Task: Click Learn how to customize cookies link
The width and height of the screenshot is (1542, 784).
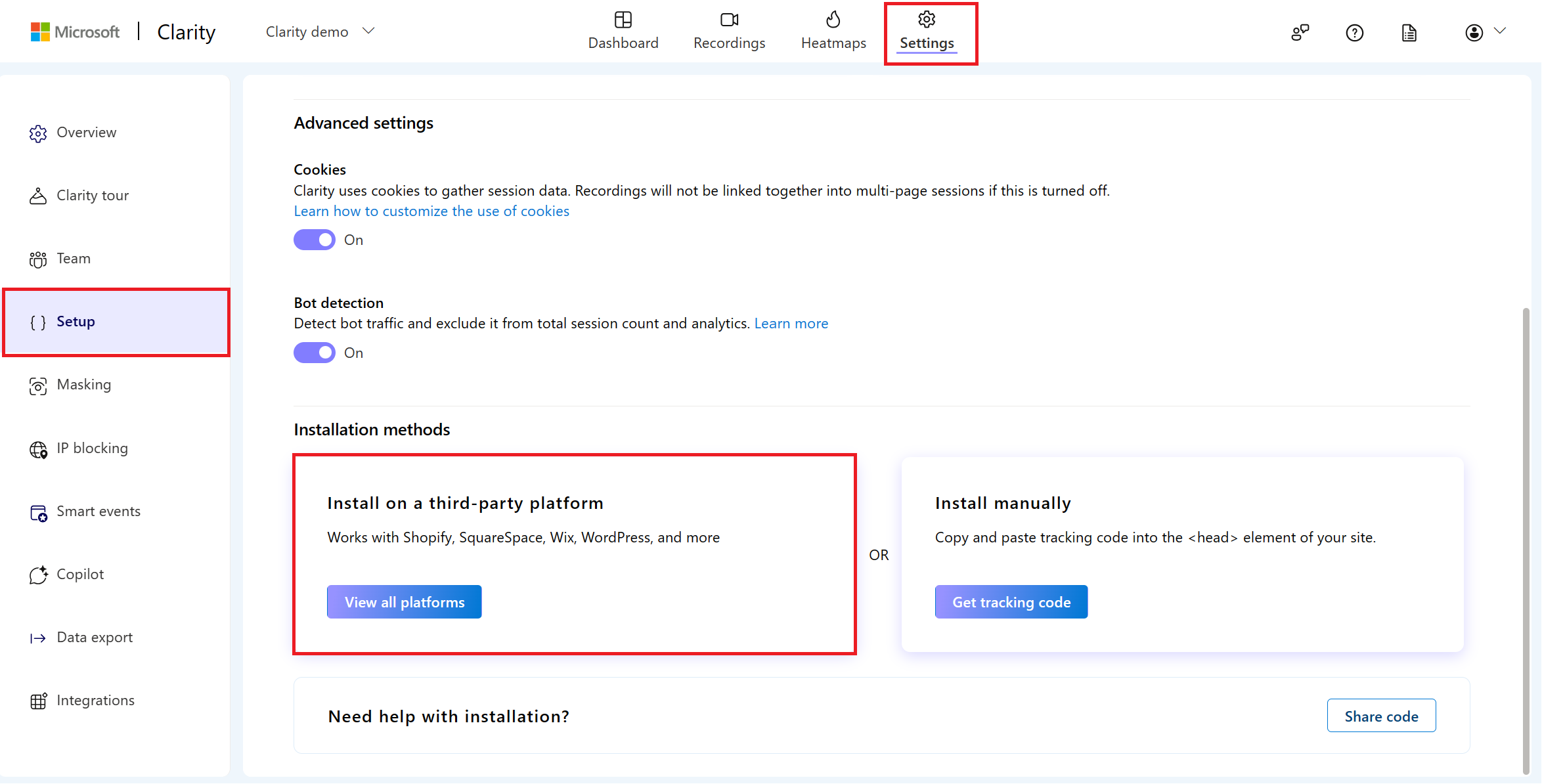Action: tap(432, 210)
